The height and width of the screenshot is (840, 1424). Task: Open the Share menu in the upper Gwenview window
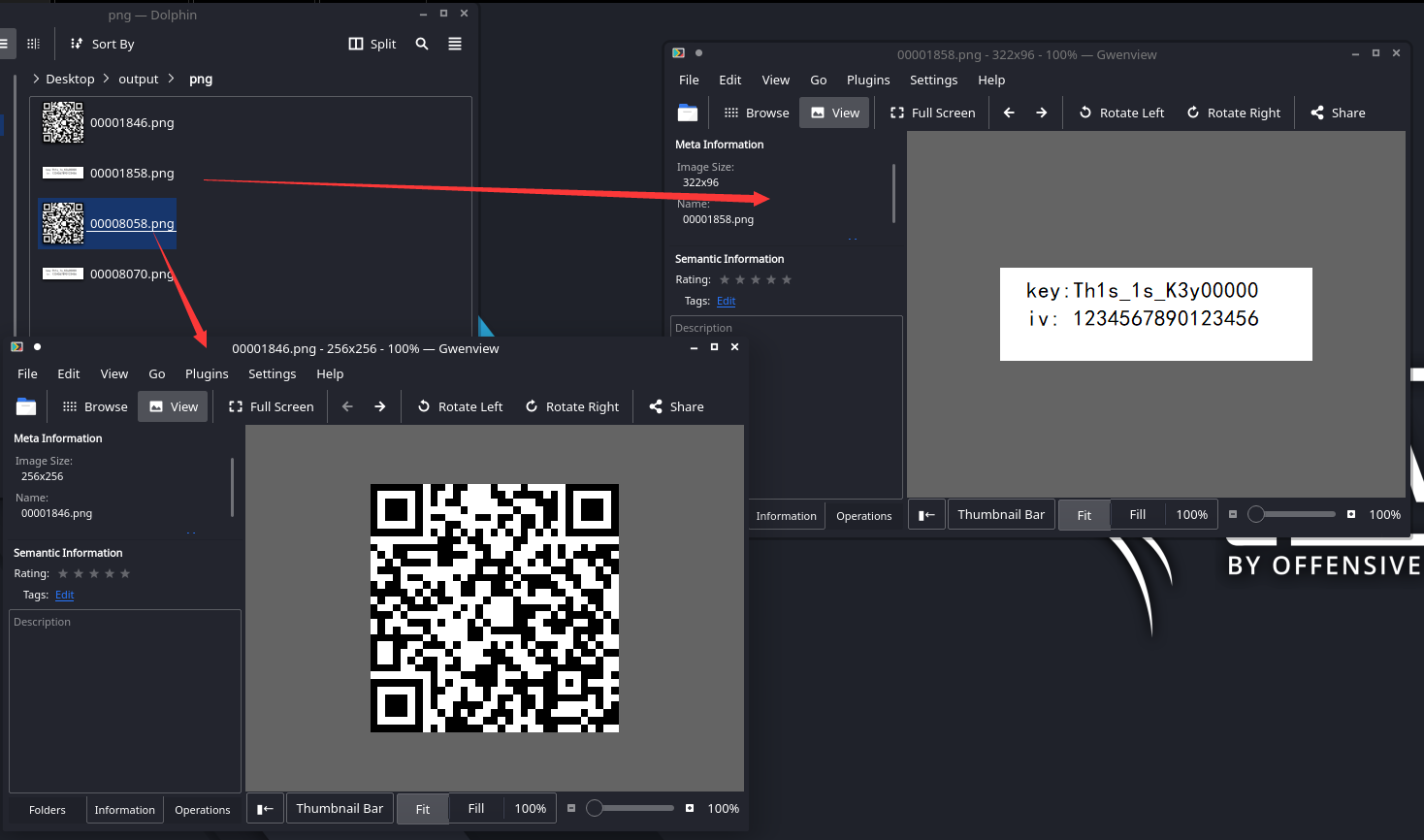[x=1337, y=113]
